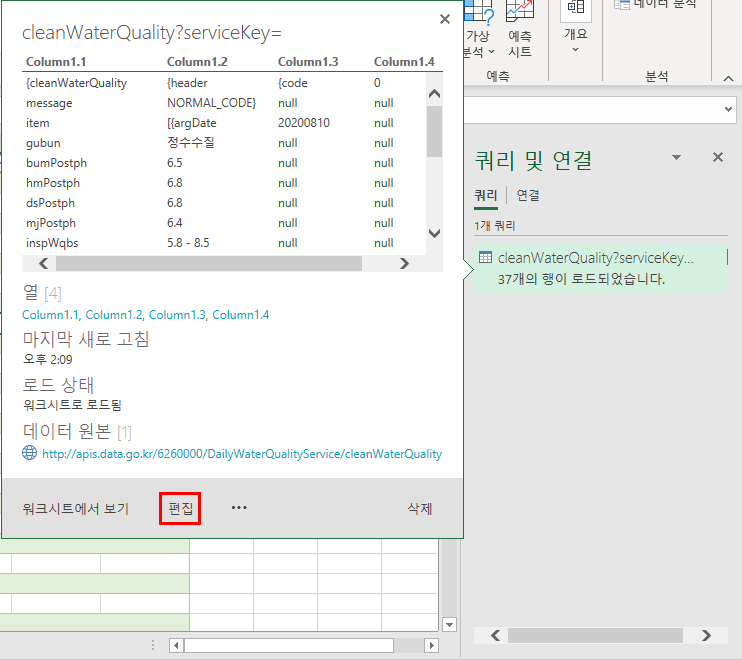Screen dimensions: 742x660
Task: Click the Column1.2 header in preview
Action: [197, 62]
